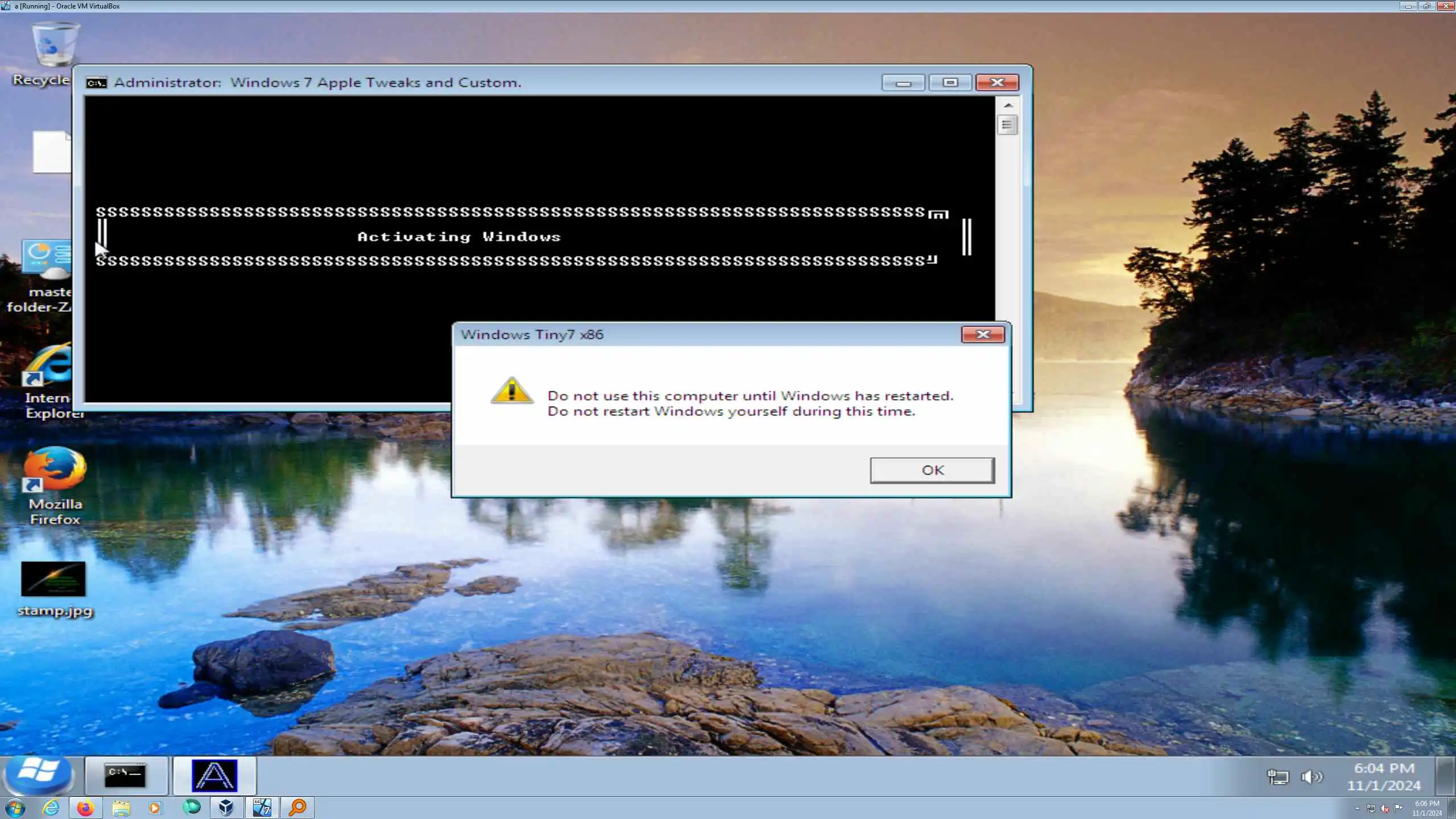Click OK in the Tiny7 warning dialog
This screenshot has height=819, width=1456.
[x=932, y=470]
